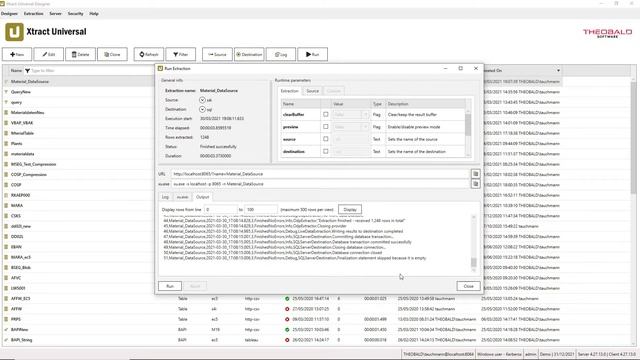Open the Server menu
The image size is (640, 360).
[56, 13]
